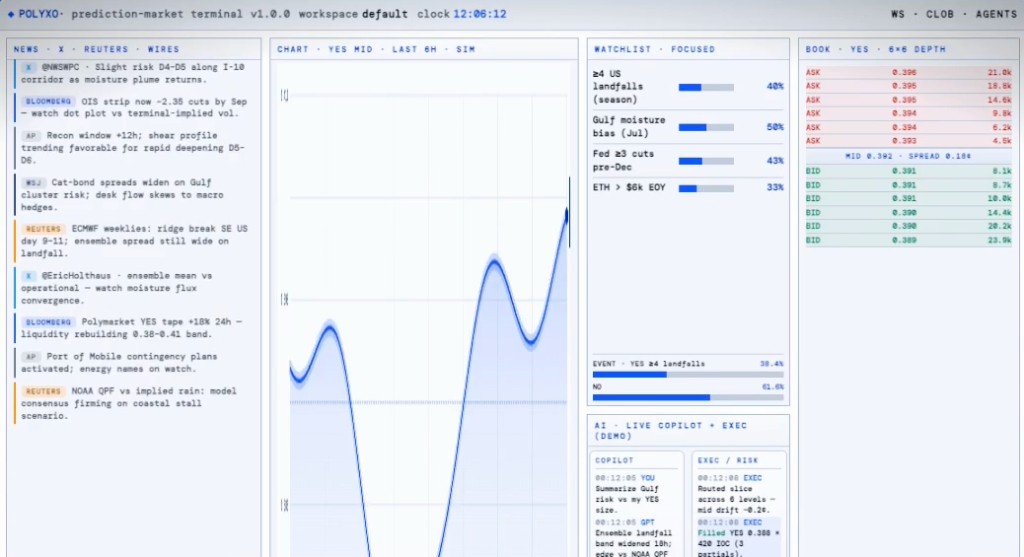The height and width of the screenshot is (557, 1024).
Task: Select the BID 0.391 row with 8.1k
Action: pos(908,171)
